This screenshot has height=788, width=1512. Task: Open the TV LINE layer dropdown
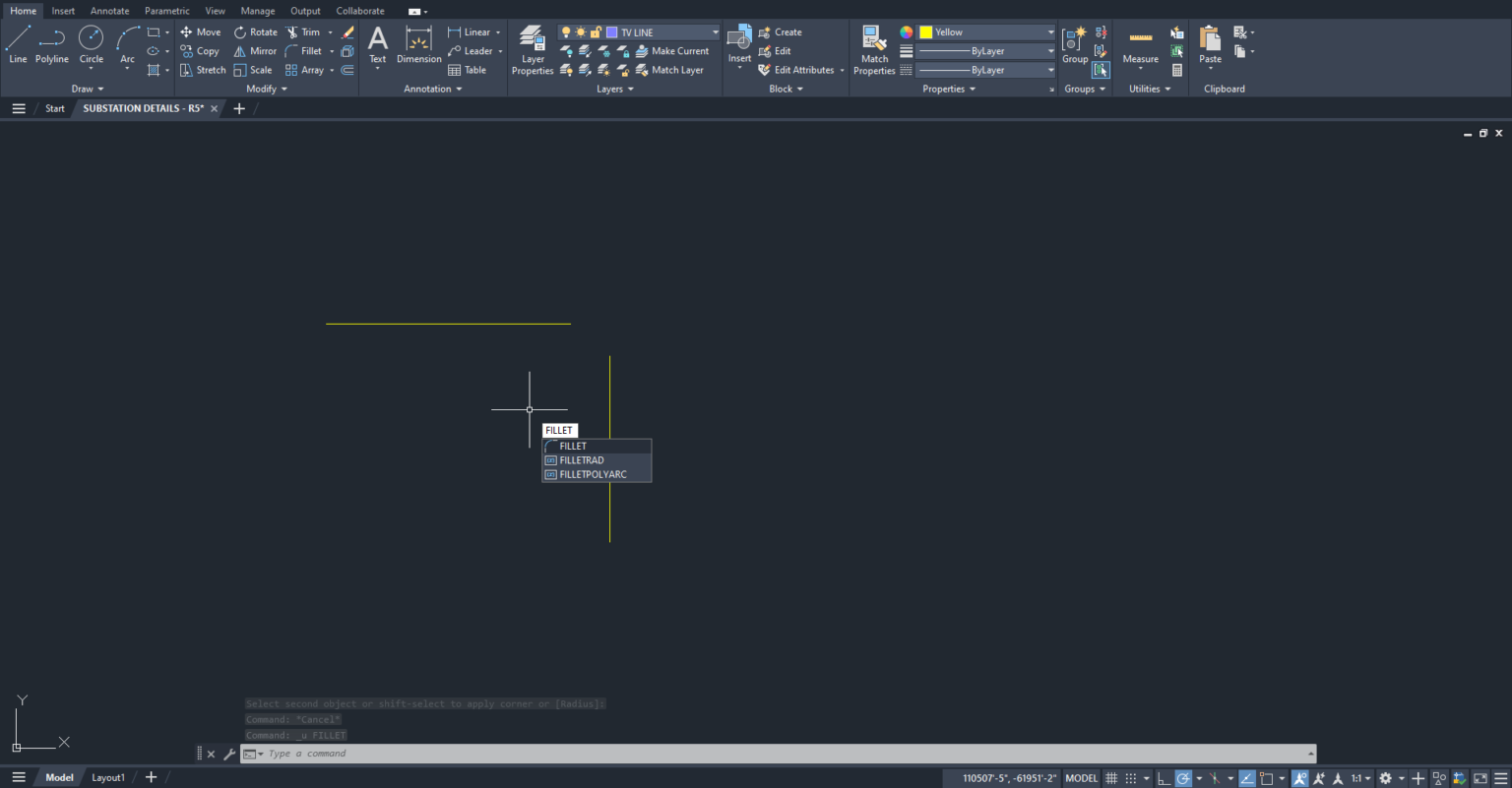[715, 31]
